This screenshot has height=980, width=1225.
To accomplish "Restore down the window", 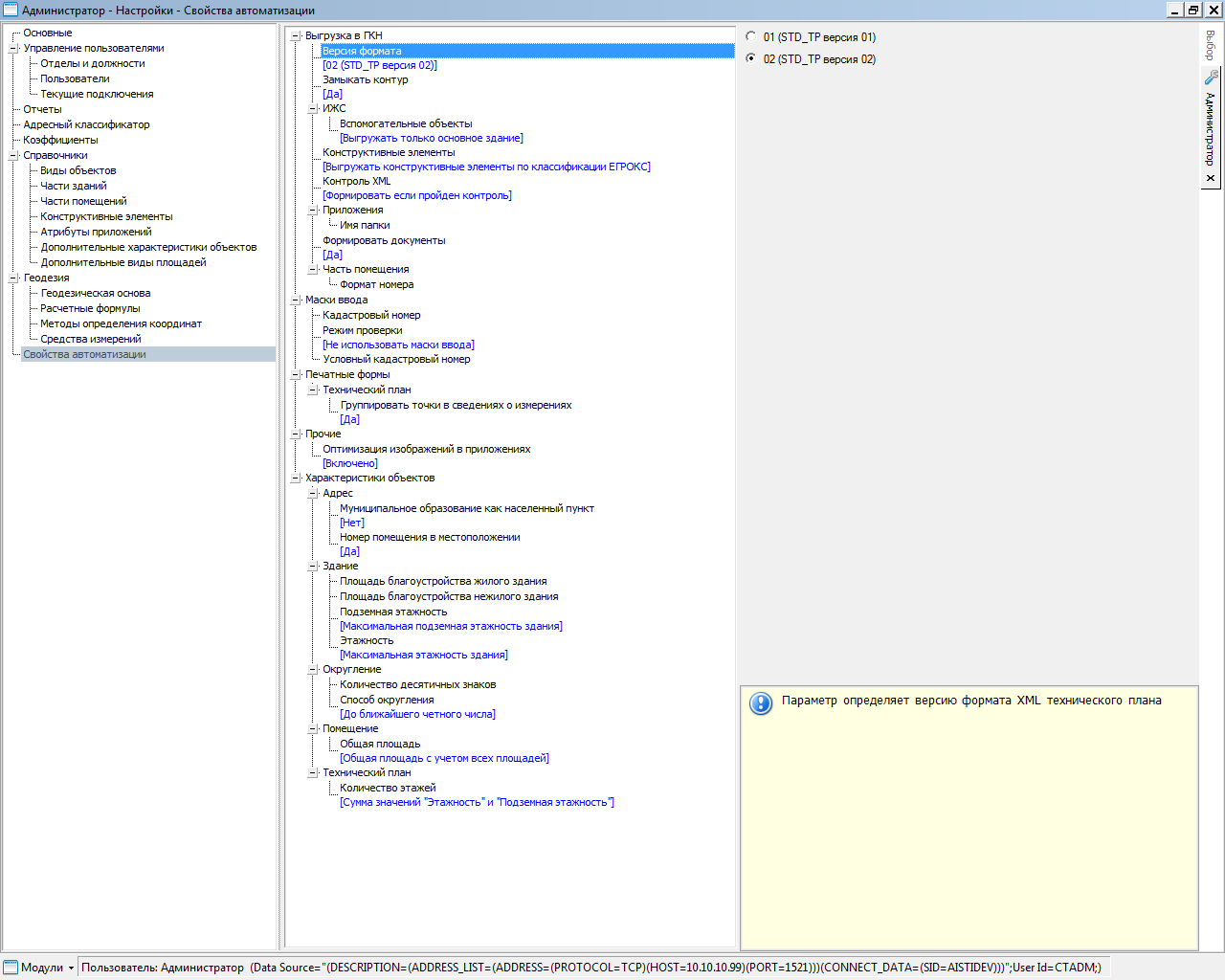I will pos(1193,10).
